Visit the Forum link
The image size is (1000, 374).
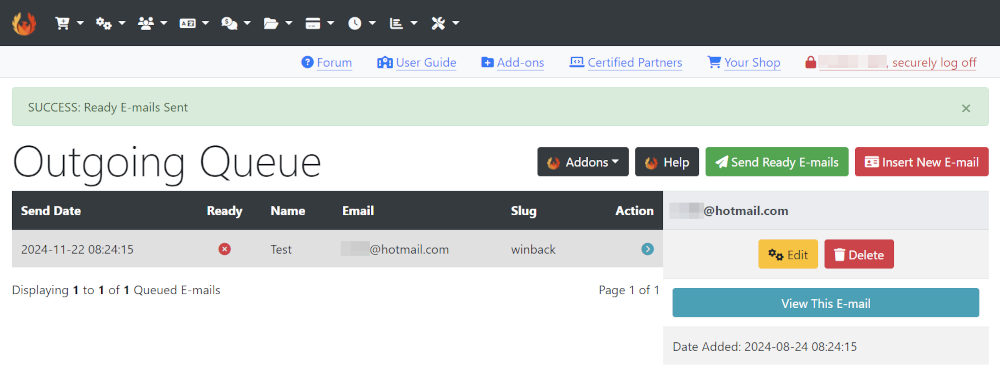coord(327,63)
